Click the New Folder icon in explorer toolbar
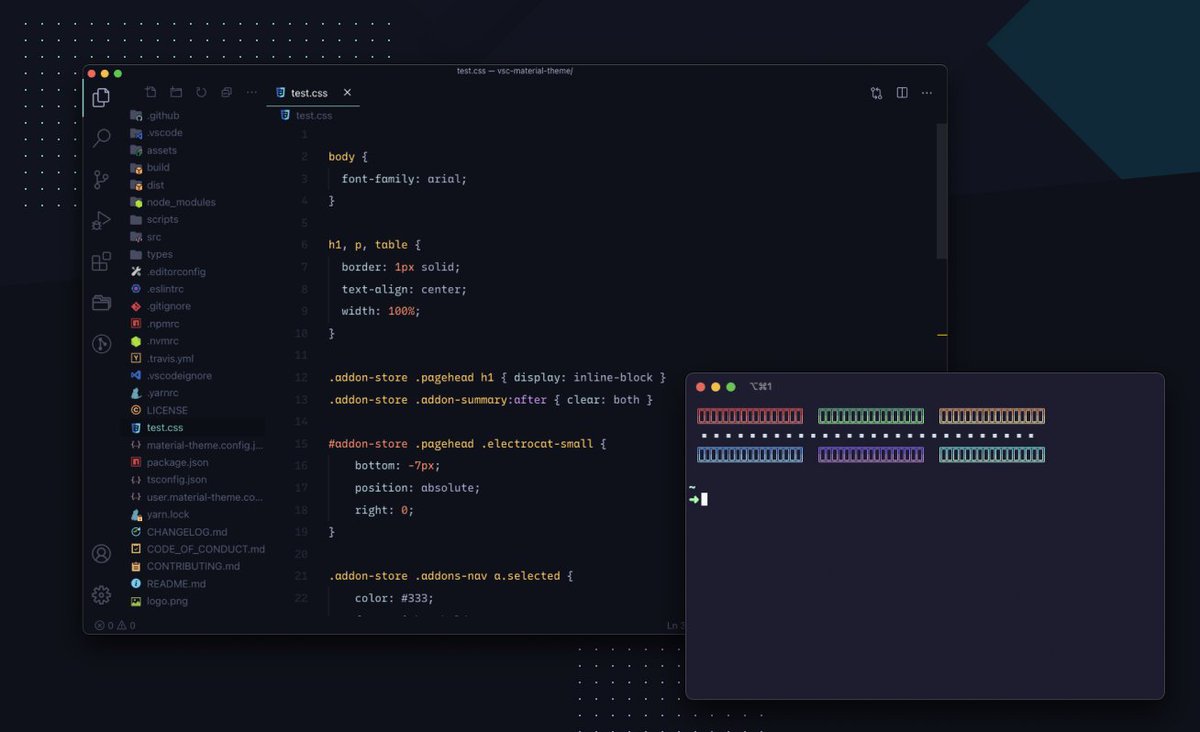Image resolution: width=1200 pixels, height=732 pixels. pos(176,92)
